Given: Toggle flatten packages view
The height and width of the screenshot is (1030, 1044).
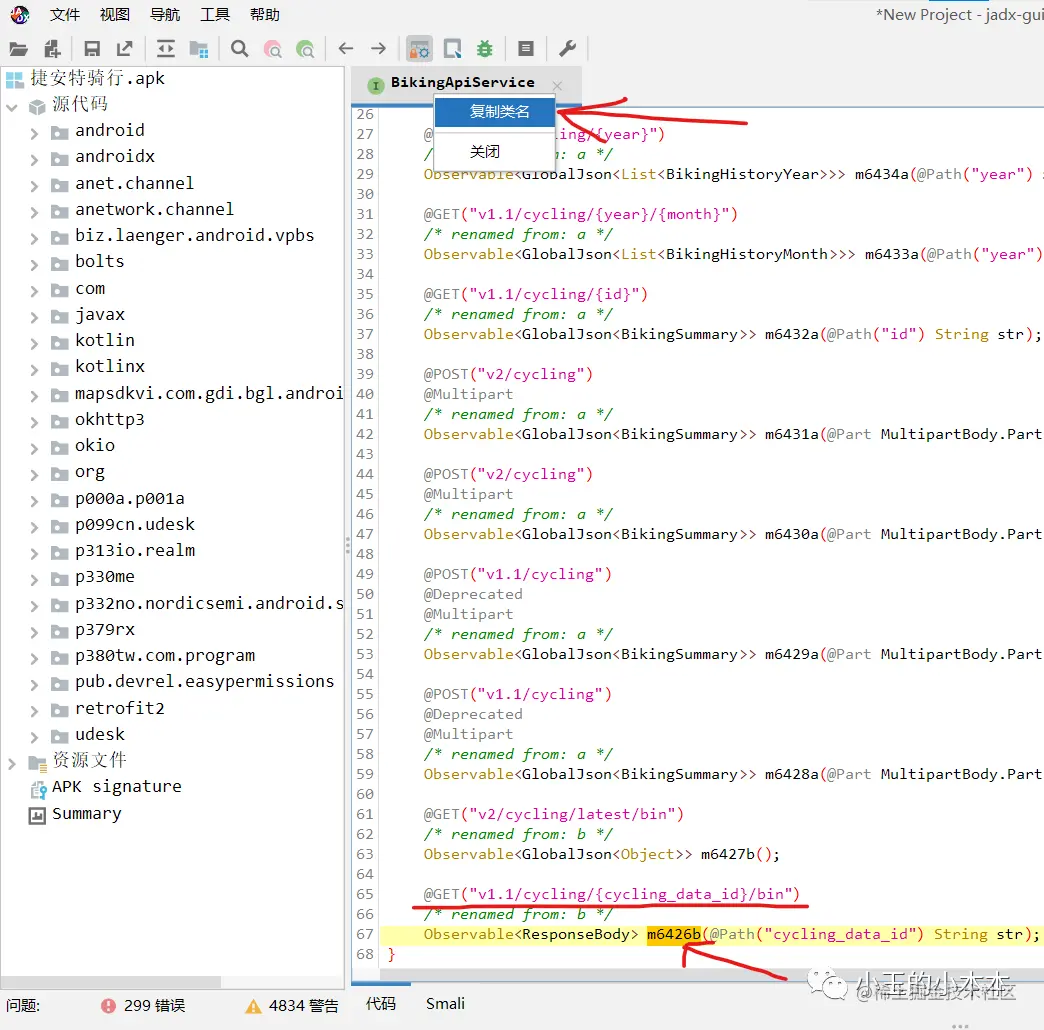Looking at the screenshot, I should (198, 49).
